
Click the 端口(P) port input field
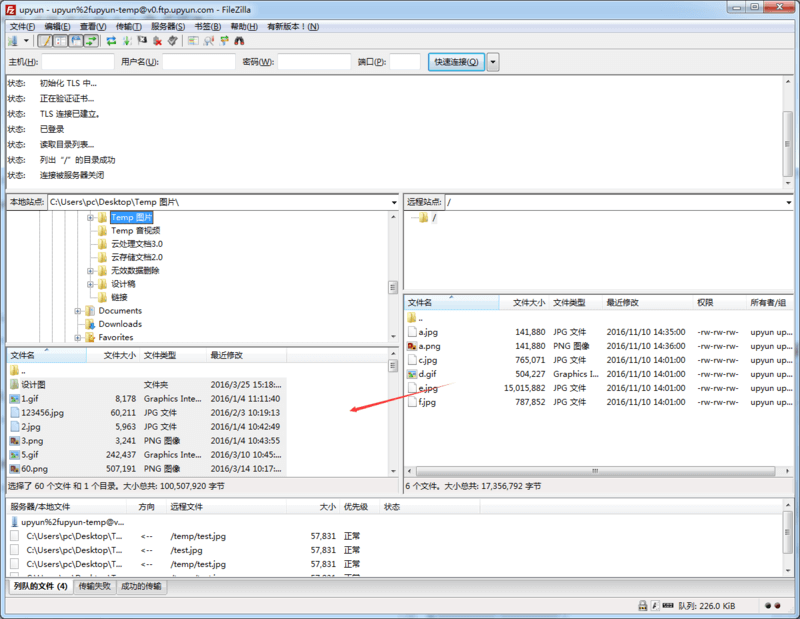[405, 62]
